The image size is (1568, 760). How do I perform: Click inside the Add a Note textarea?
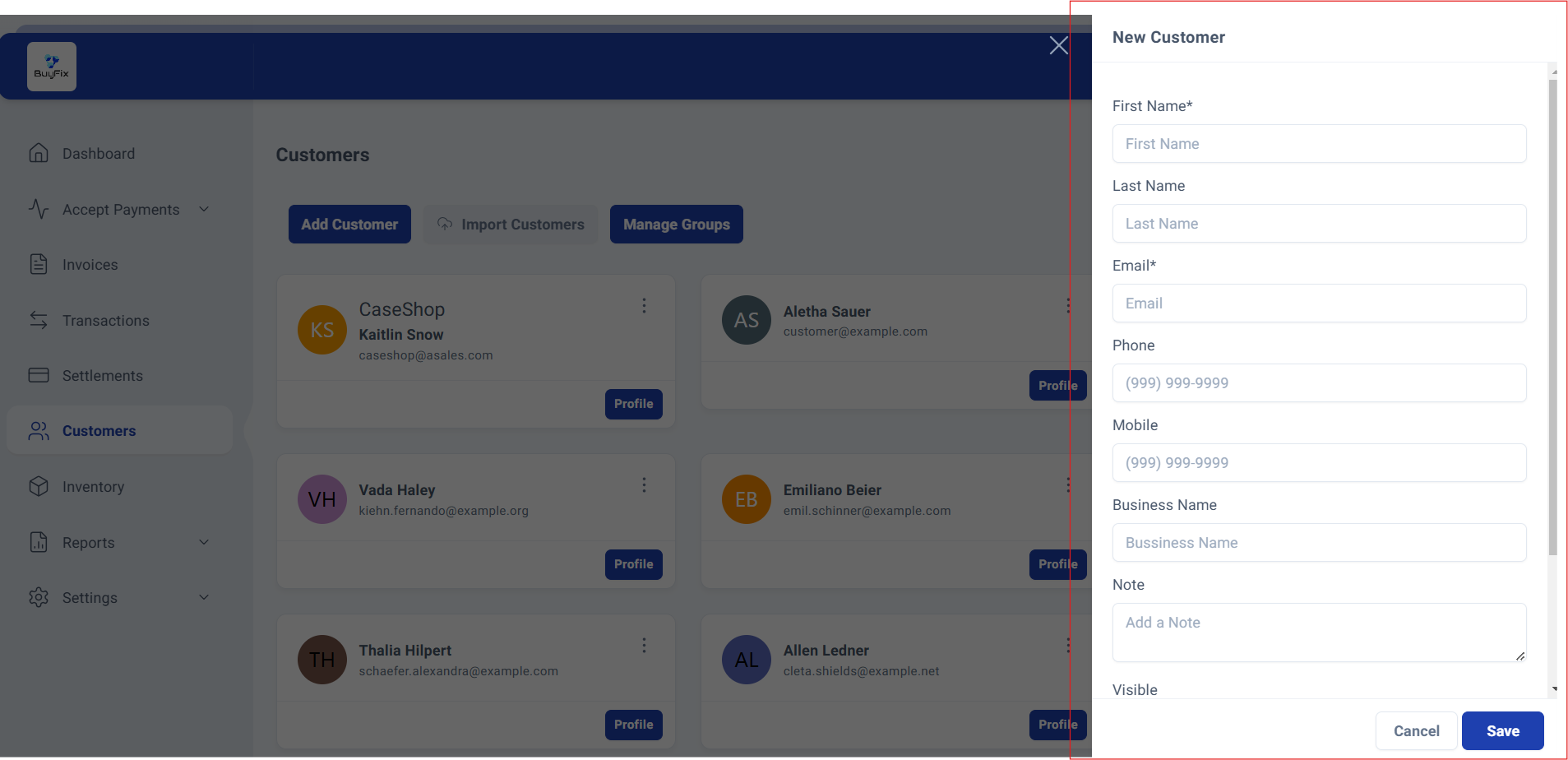click(1320, 633)
